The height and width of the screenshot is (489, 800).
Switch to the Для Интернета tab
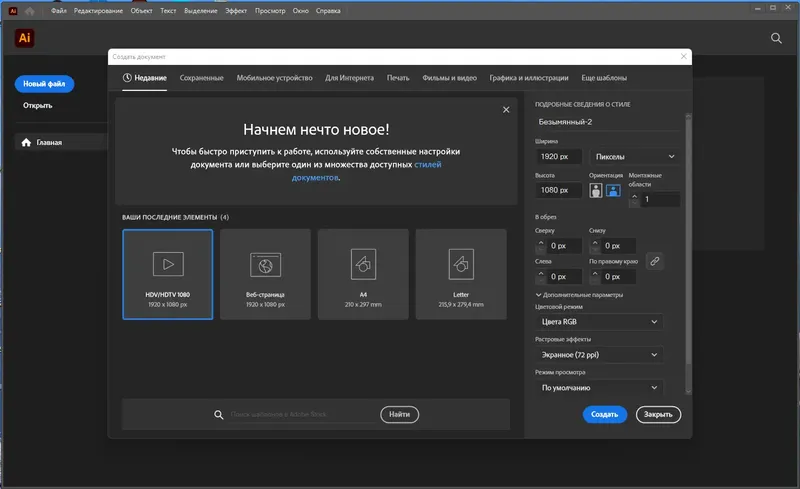349,78
